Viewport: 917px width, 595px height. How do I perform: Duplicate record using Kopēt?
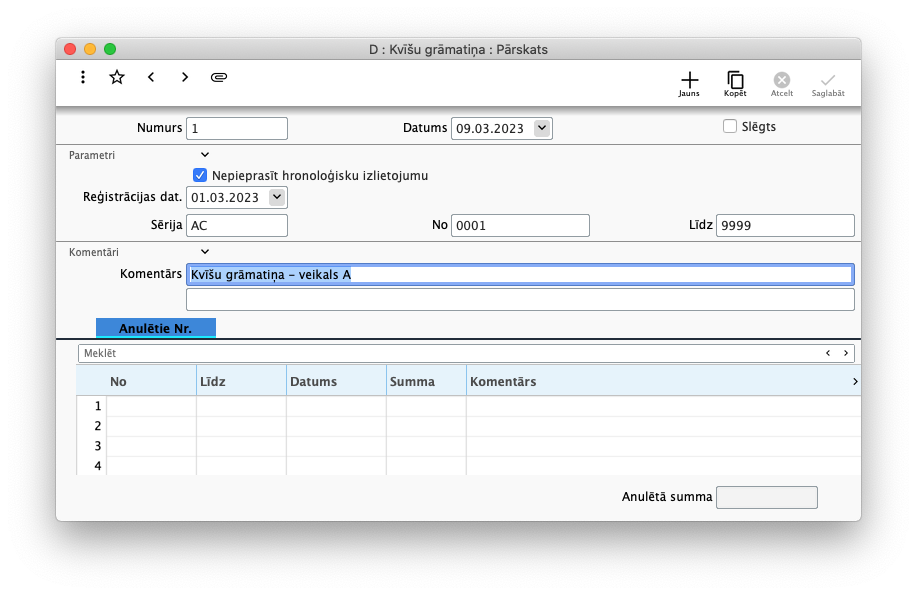tap(735, 84)
